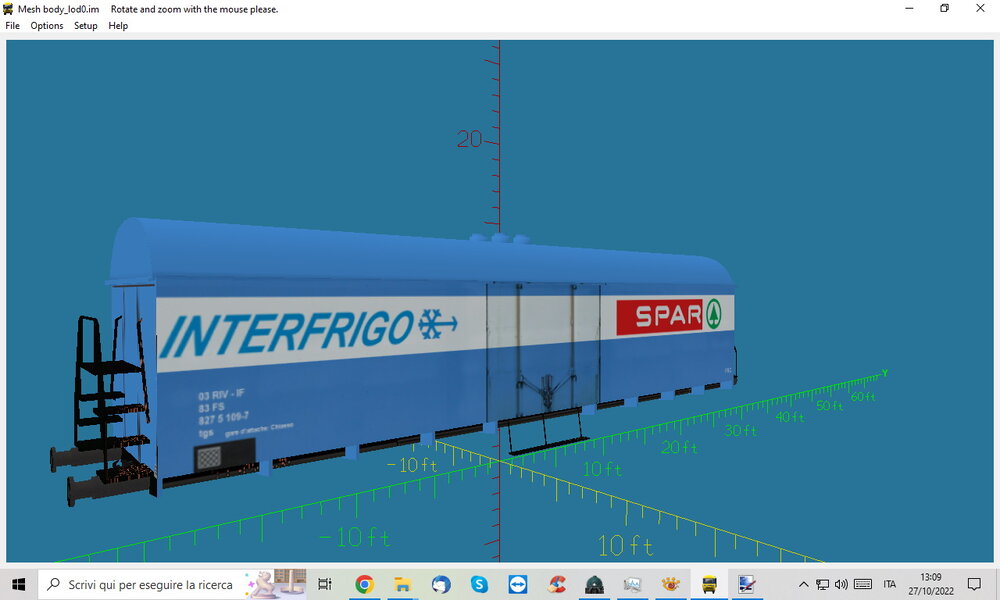Screen dimensions: 1000x600
Task: Click the mesh viewer app icon in title bar
Action: (x=8, y=9)
